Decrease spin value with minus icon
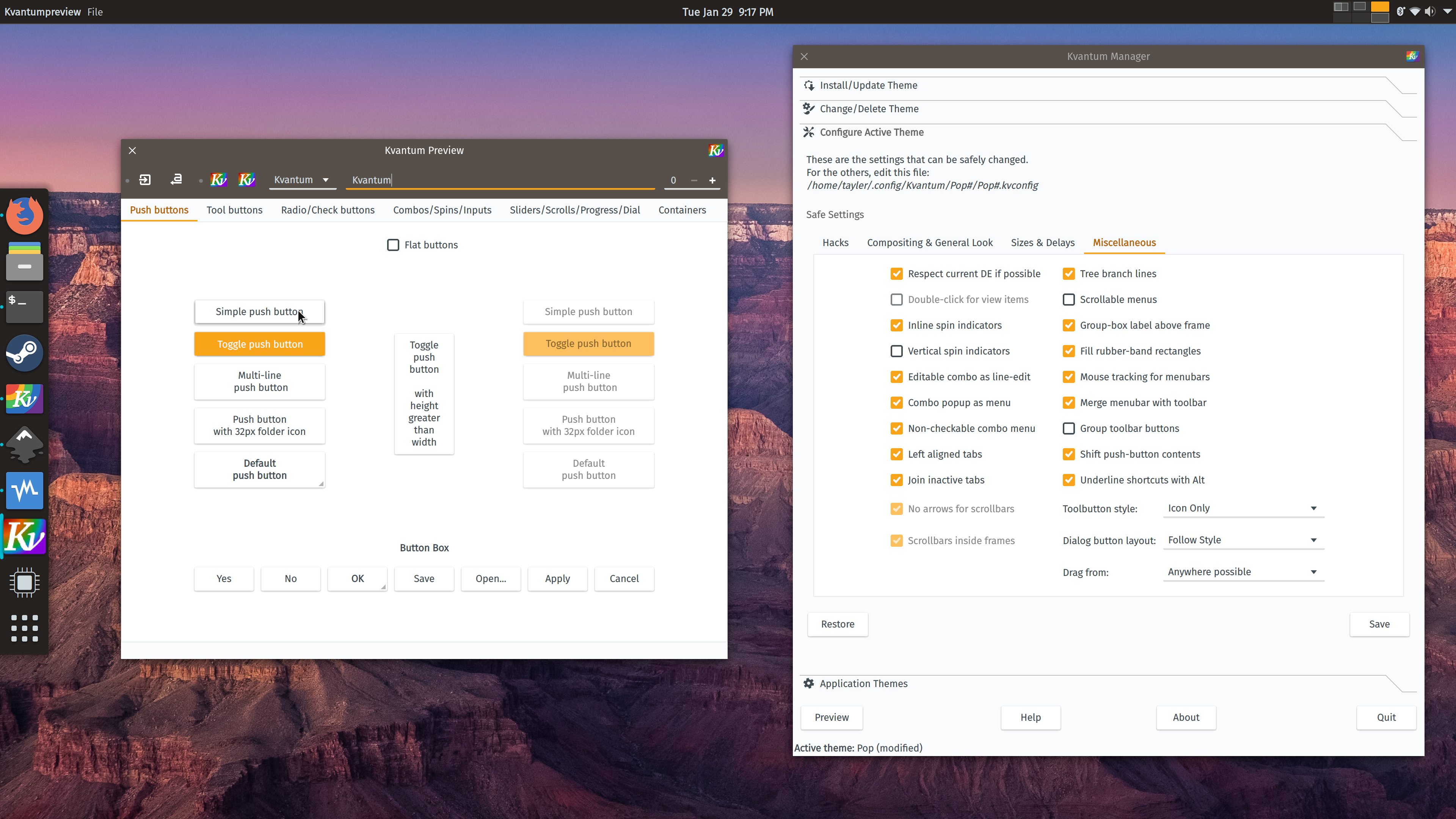Screen dimensions: 1456x819 click(x=693, y=180)
